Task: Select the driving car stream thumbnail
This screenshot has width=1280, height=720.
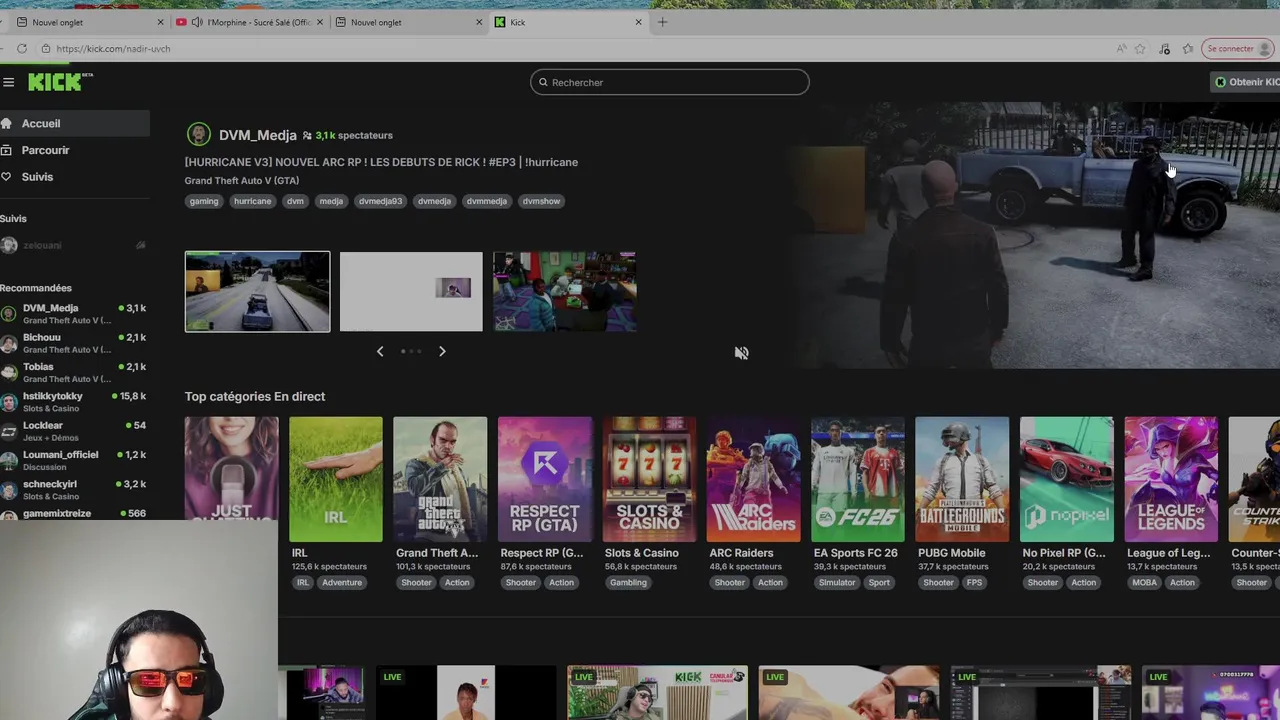Action: coord(257,291)
